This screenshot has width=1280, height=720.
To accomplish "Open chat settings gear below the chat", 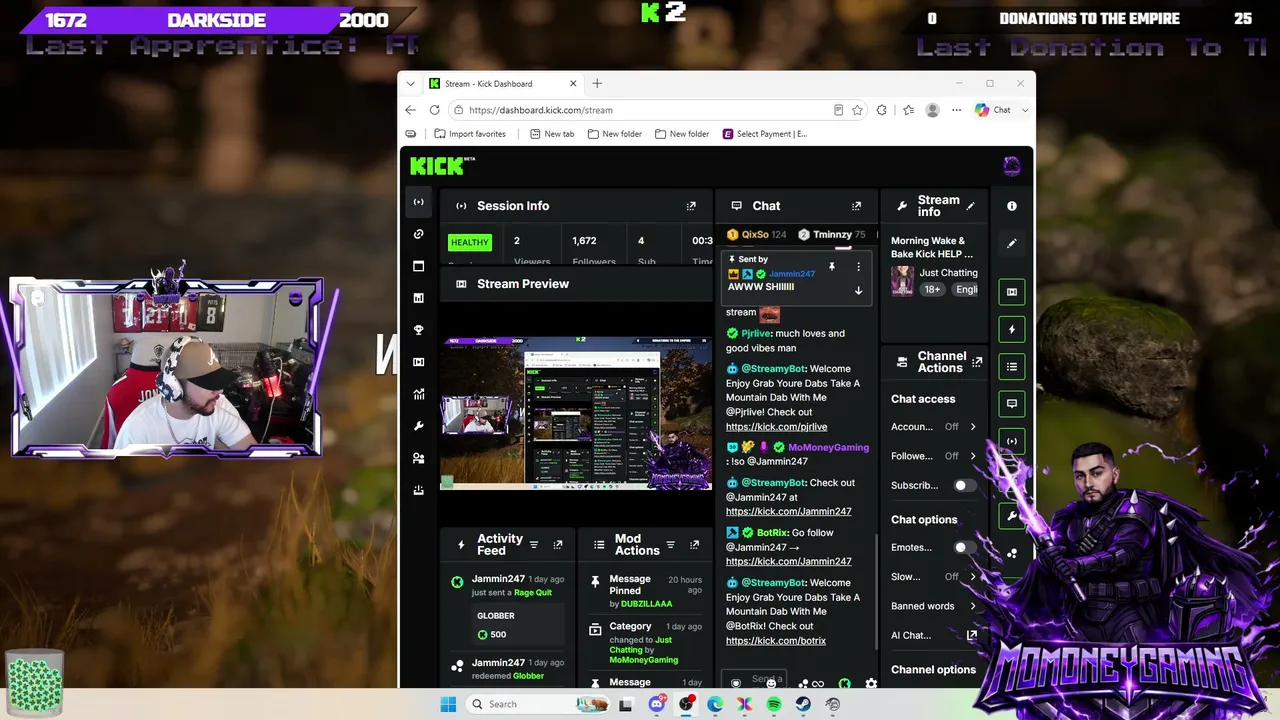I will tap(871, 684).
